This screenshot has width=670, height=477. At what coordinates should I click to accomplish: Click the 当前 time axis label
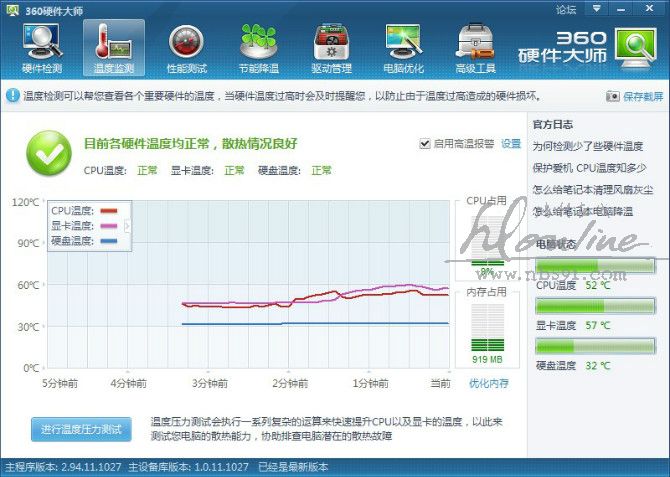click(441, 383)
